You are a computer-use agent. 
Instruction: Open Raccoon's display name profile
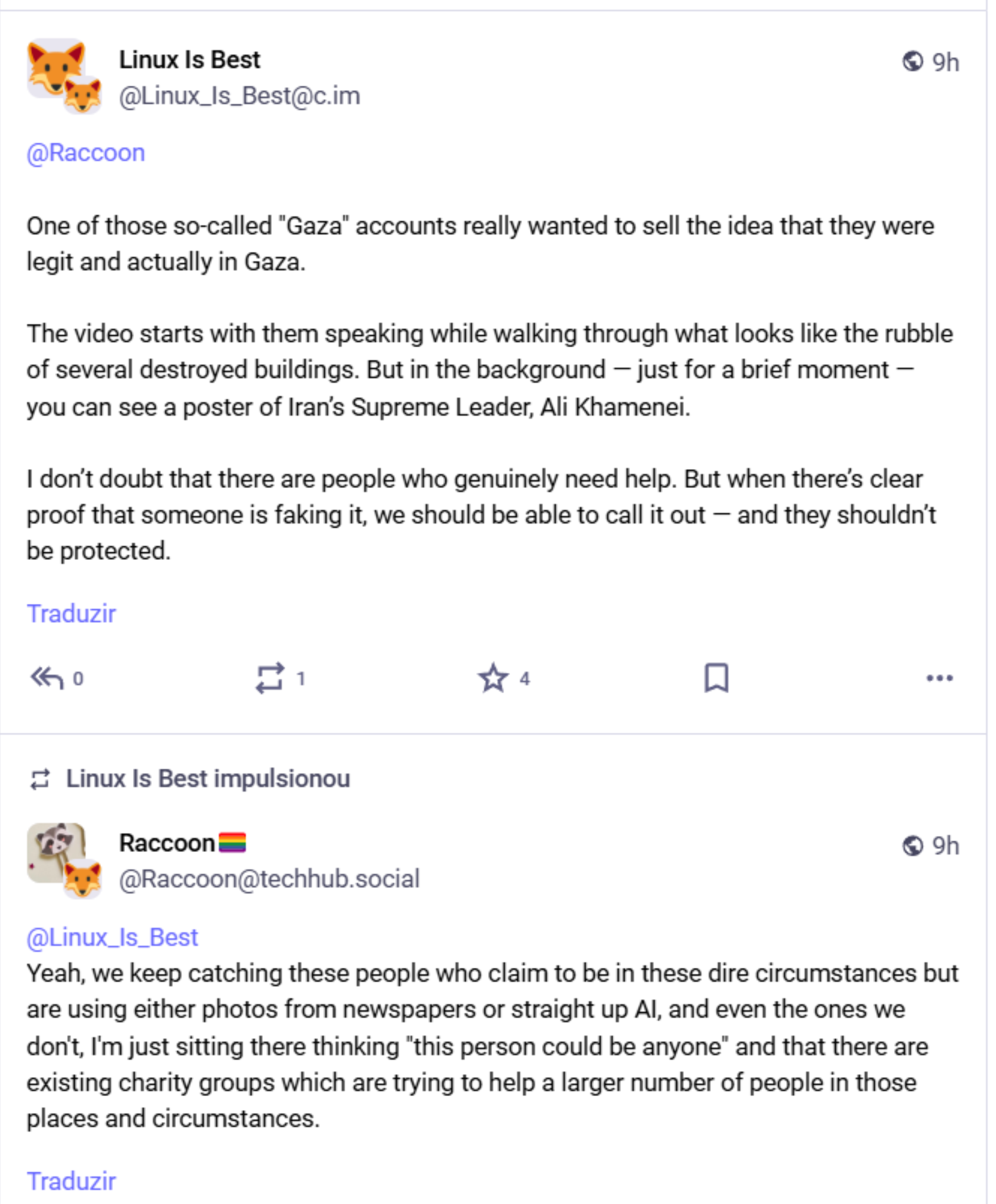point(167,843)
